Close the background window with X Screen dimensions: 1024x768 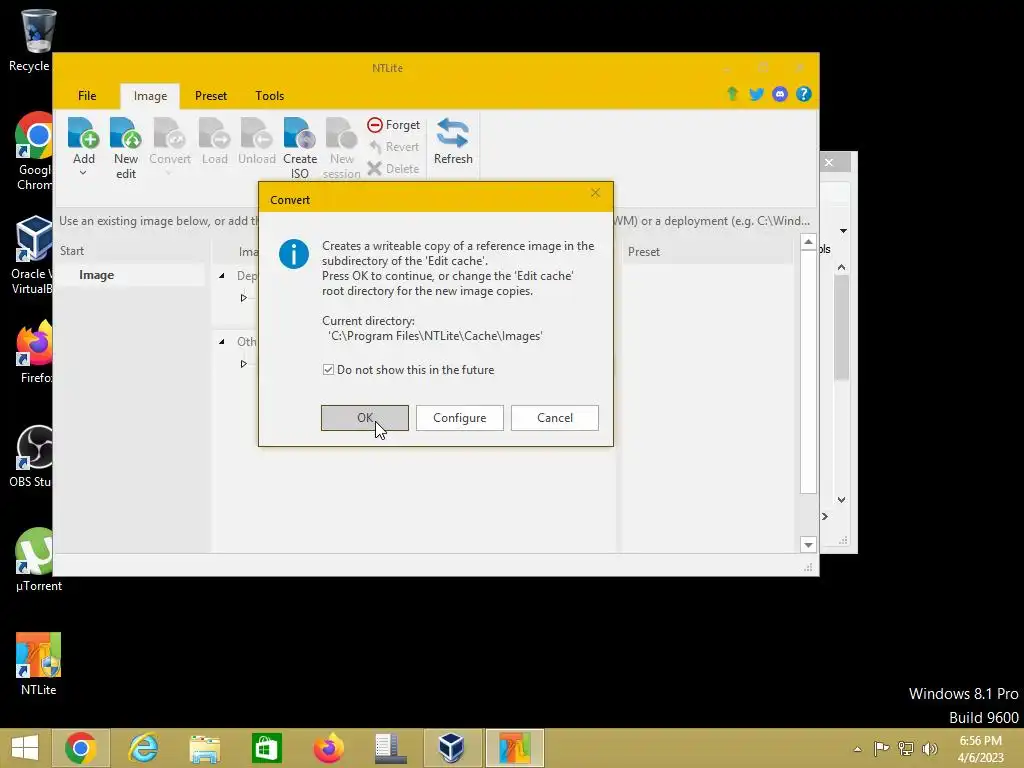click(829, 162)
